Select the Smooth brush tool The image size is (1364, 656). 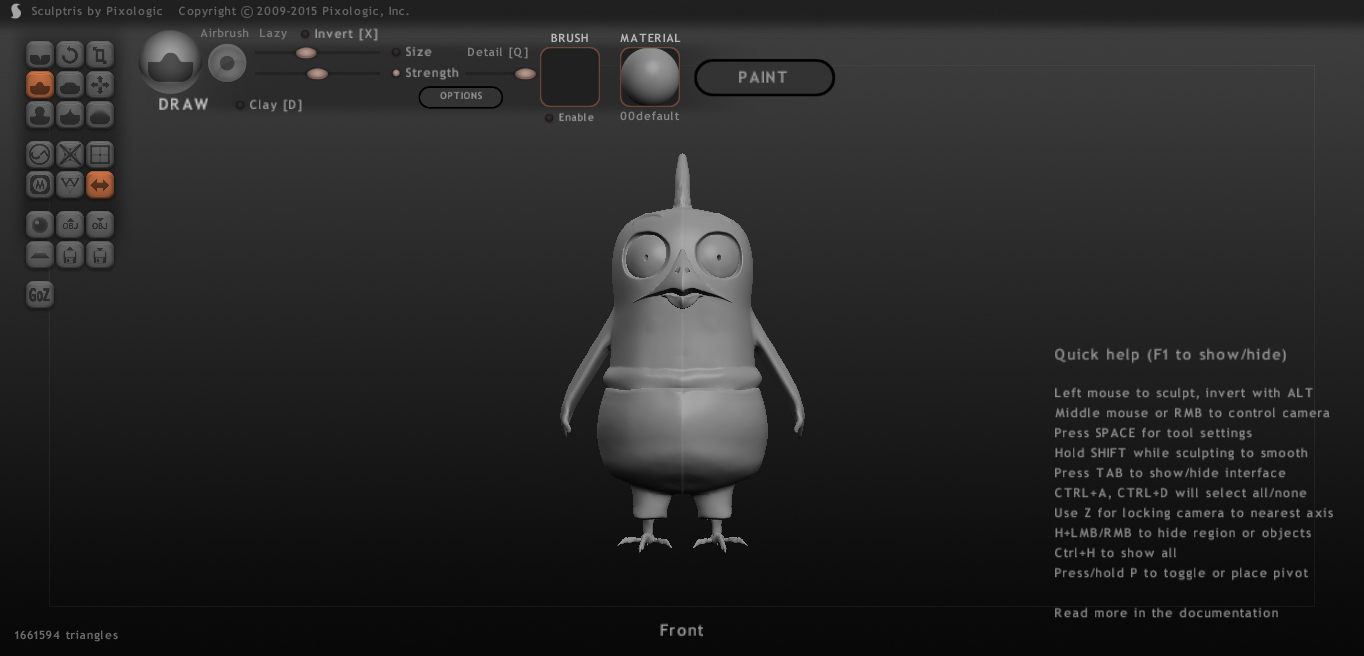(x=100, y=115)
